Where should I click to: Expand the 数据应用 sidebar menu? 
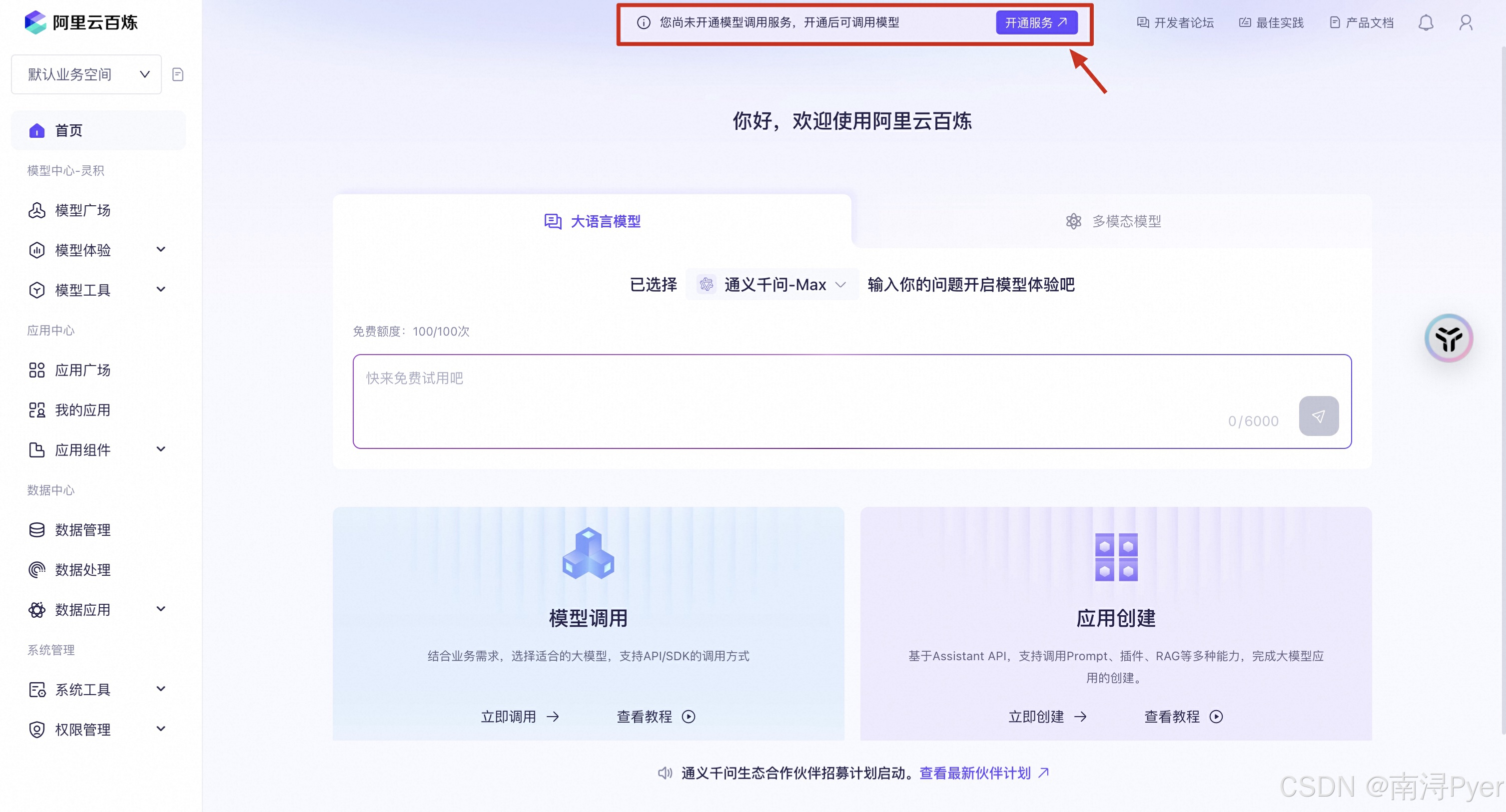pyautogui.click(x=98, y=610)
